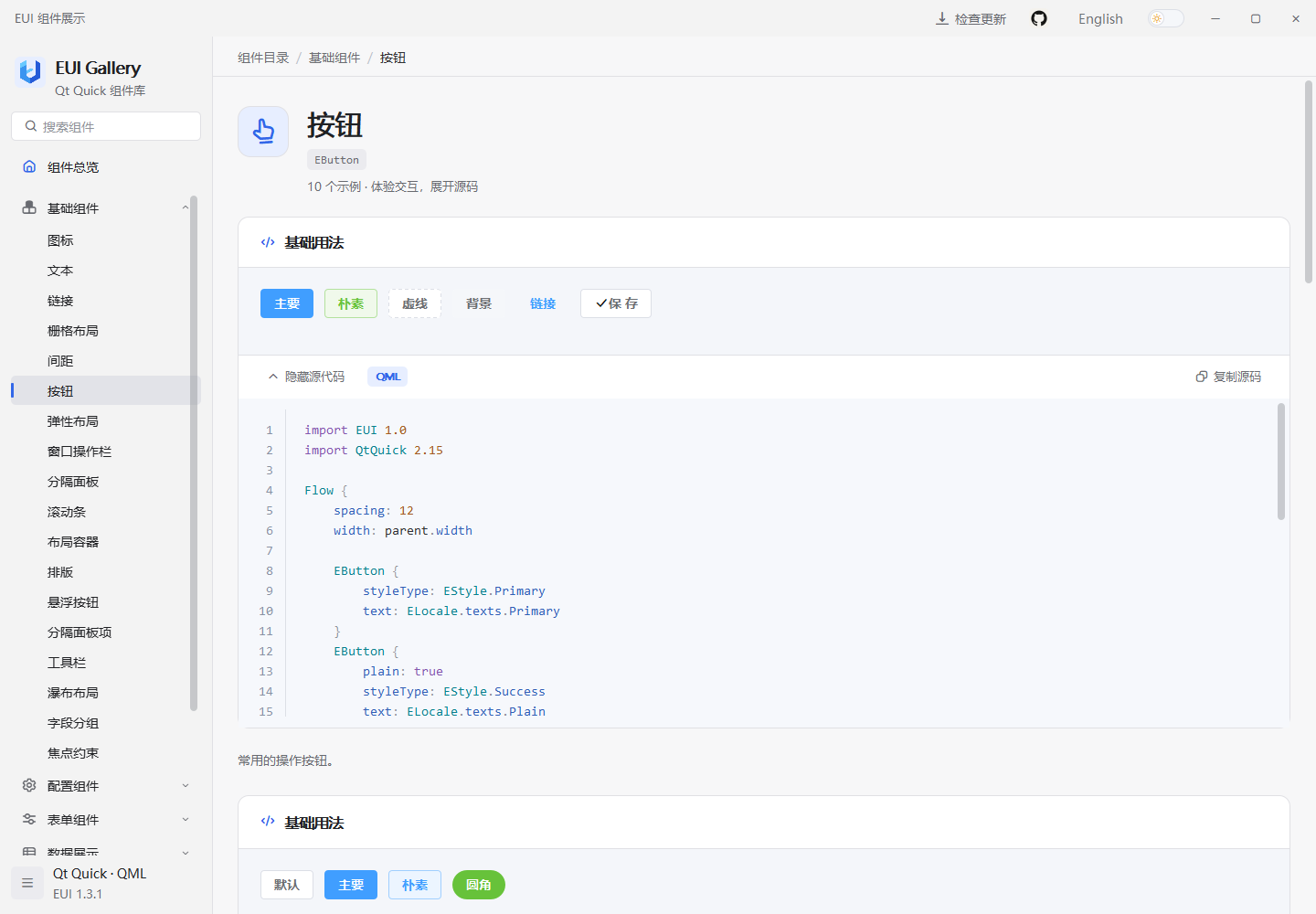Screen dimensions: 1316x914
Task: Focus the component search field
Action: 106,126
